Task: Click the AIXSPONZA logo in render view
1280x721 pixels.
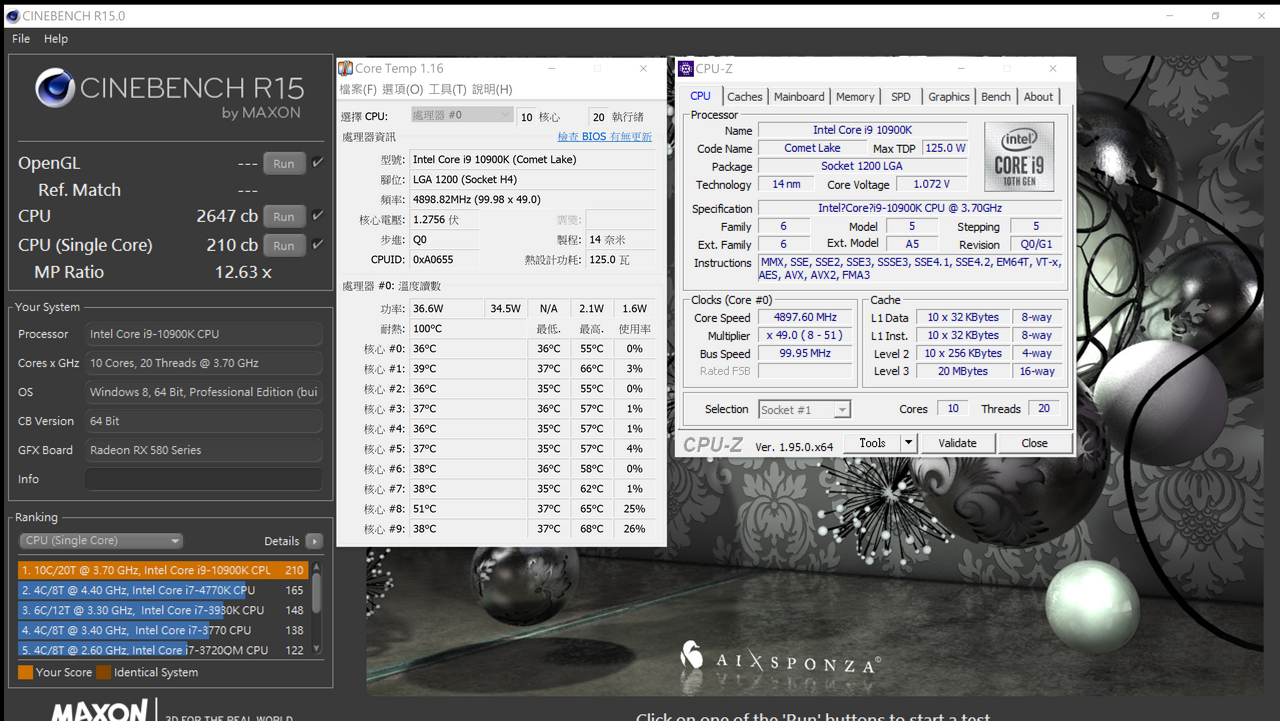Action: click(x=780, y=659)
